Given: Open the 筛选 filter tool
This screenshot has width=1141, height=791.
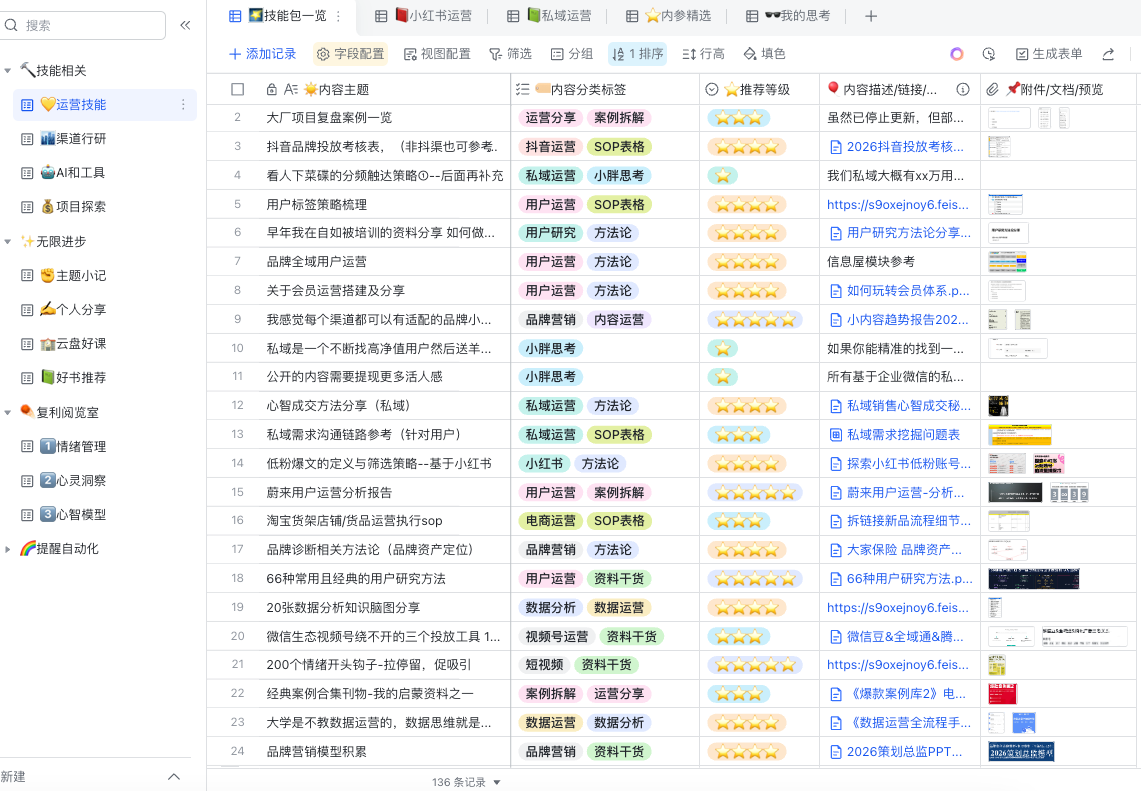Looking at the screenshot, I should click(510, 54).
